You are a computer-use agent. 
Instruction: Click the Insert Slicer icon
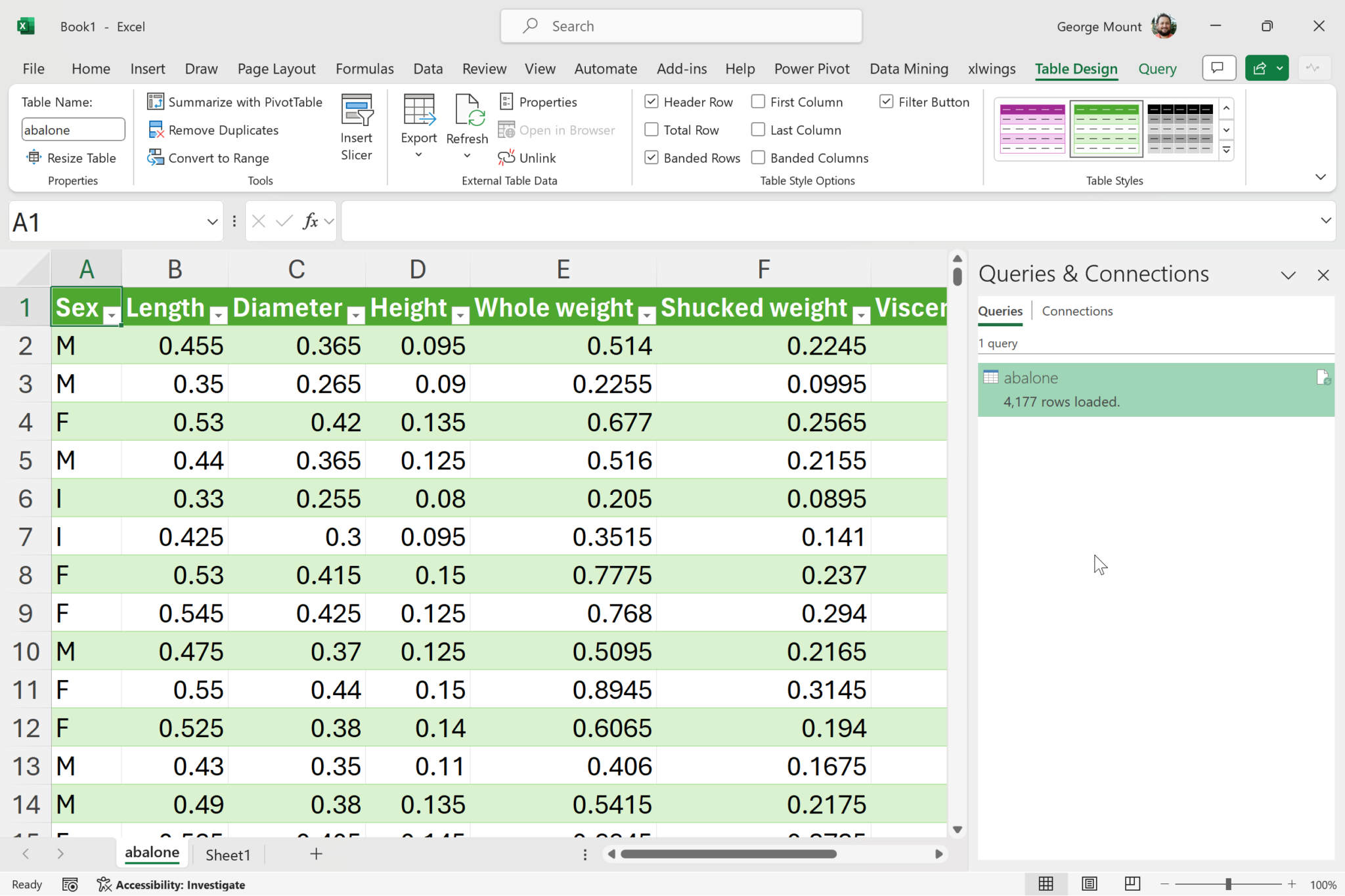356,111
